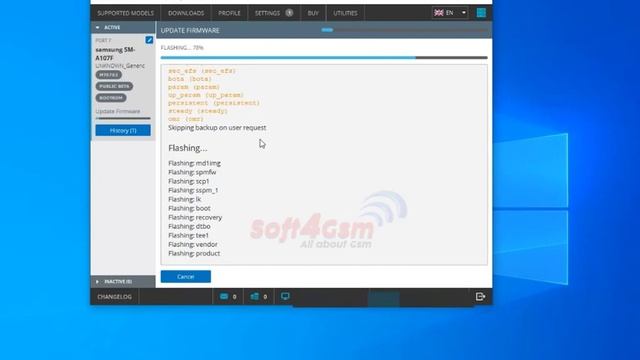Image resolution: width=640 pixels, height=360 pixels.
Task: Click the 'Flashing: recovery' log line
Action: tap(195, 217)
